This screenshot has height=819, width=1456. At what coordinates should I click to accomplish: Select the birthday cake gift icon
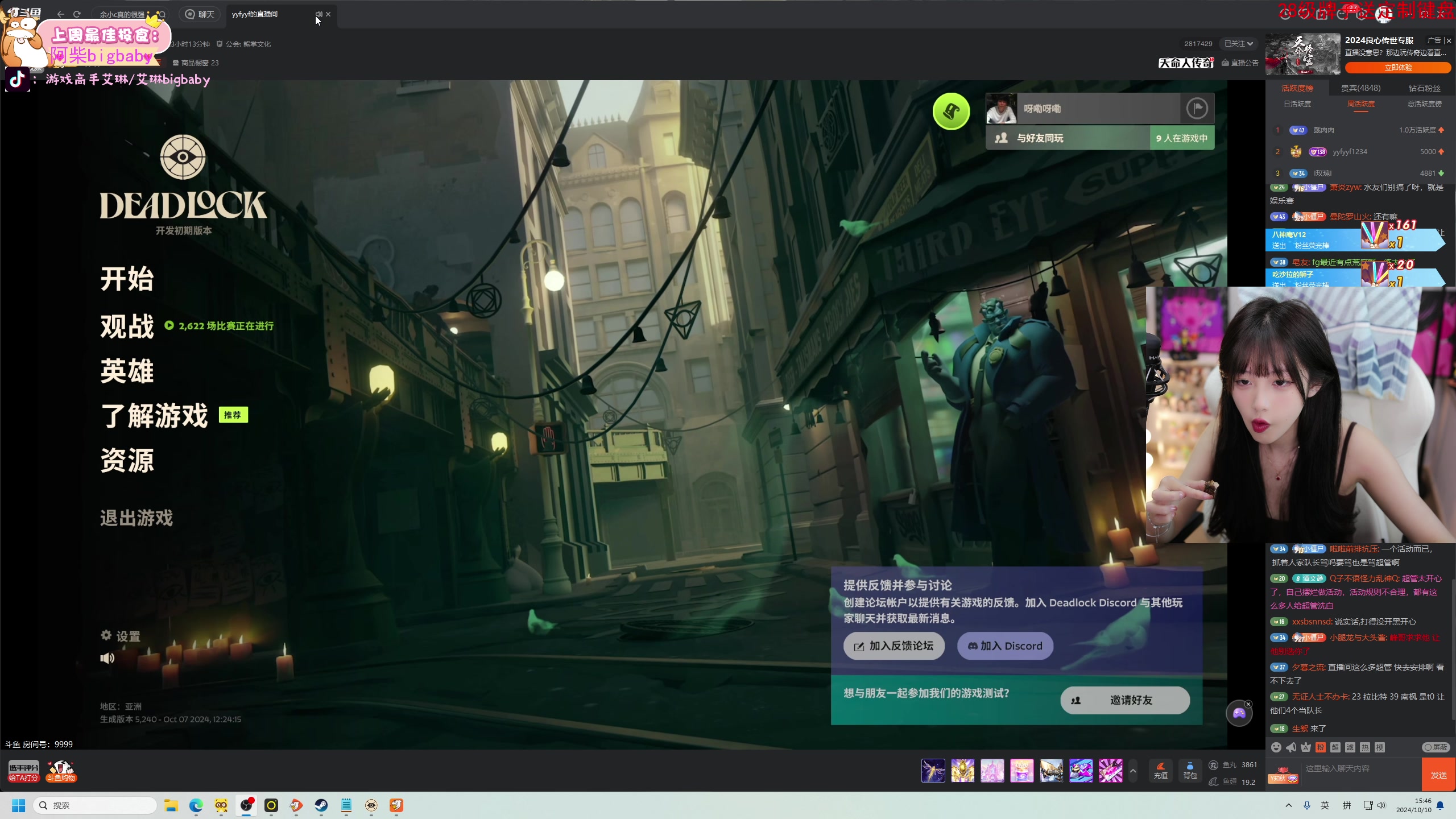(1022, 771)
